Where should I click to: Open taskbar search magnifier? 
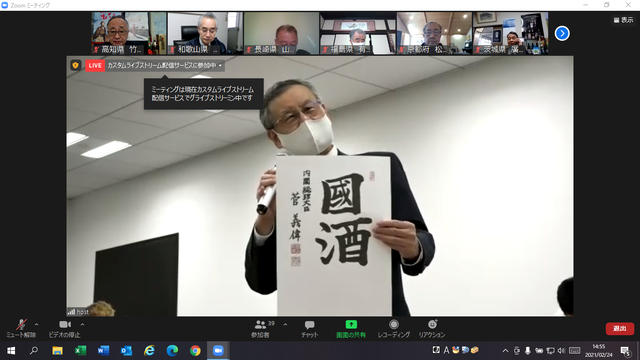34,351
